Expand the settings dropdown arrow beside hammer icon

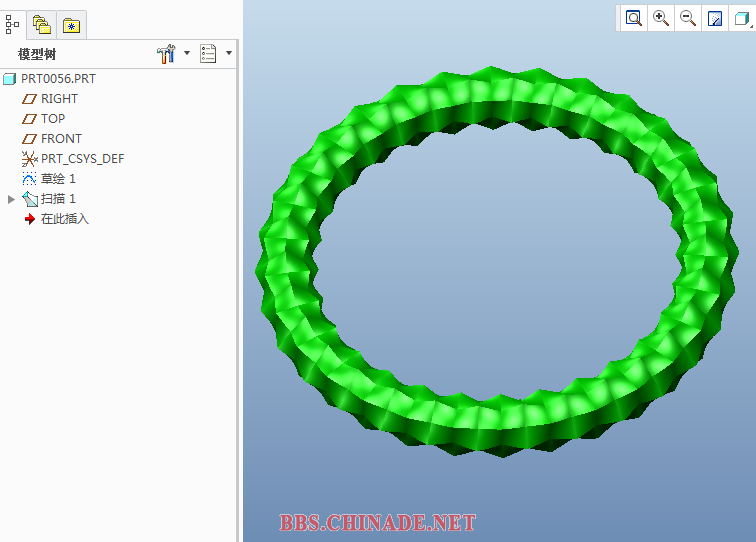(x=187, y=53)
